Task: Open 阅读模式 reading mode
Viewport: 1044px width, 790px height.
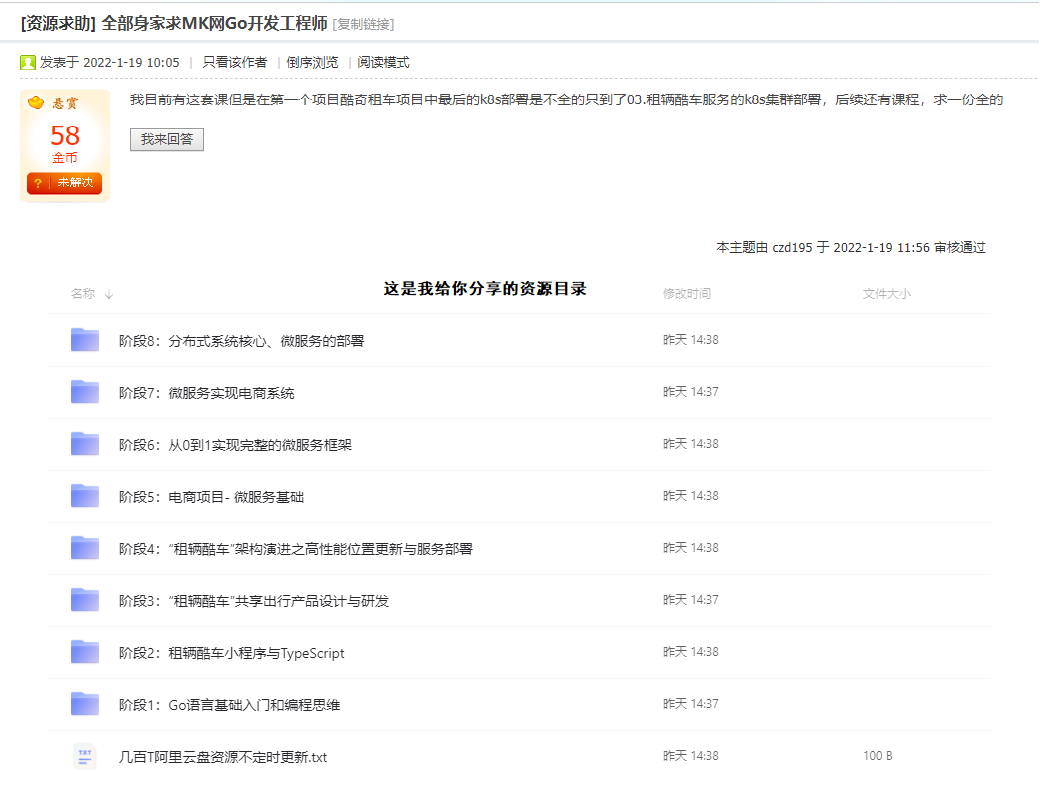Action: [x=383, y=63]
